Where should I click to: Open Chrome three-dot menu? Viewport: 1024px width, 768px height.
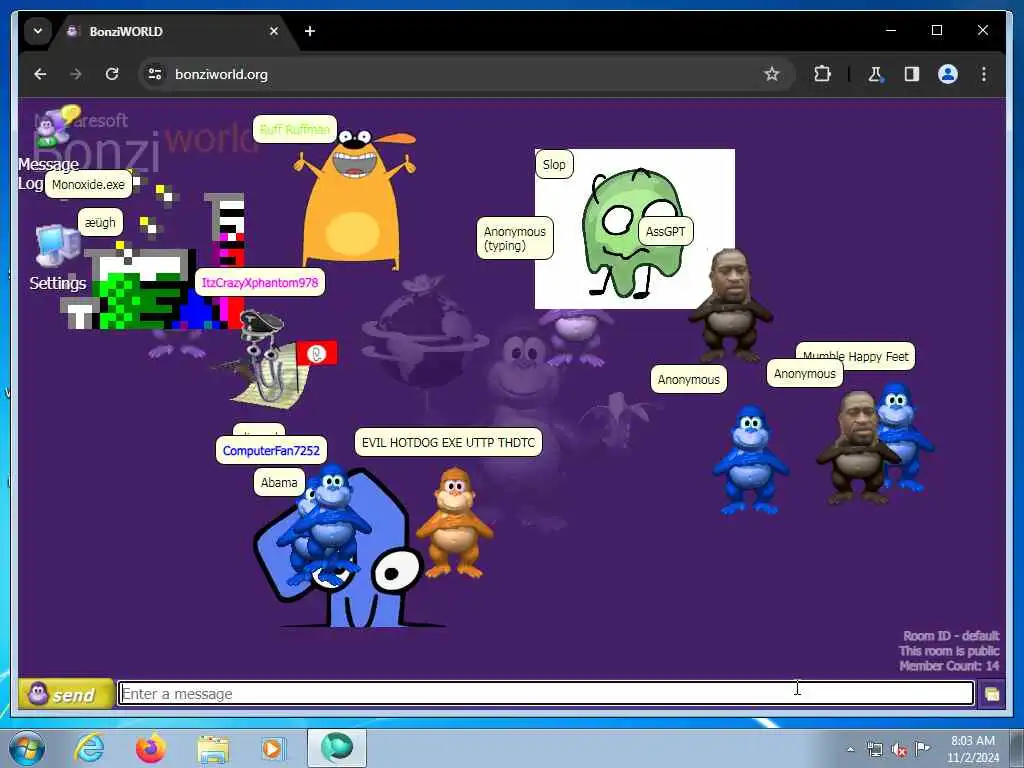[984, 74]
